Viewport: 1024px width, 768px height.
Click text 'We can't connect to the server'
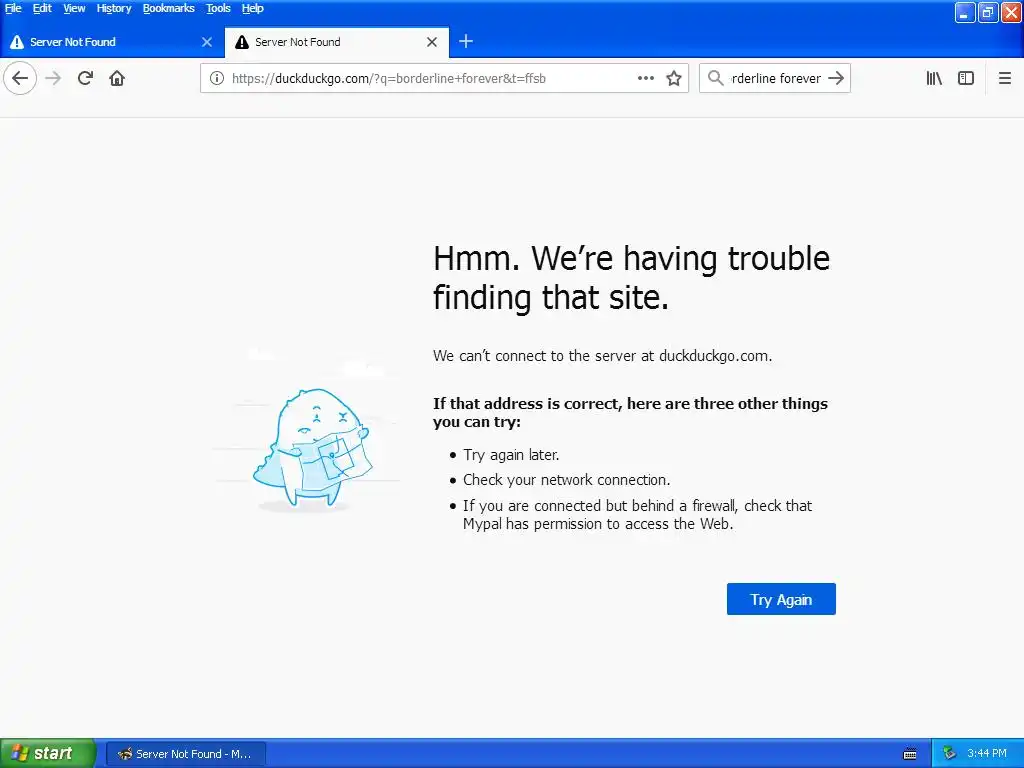click(603, 356)
